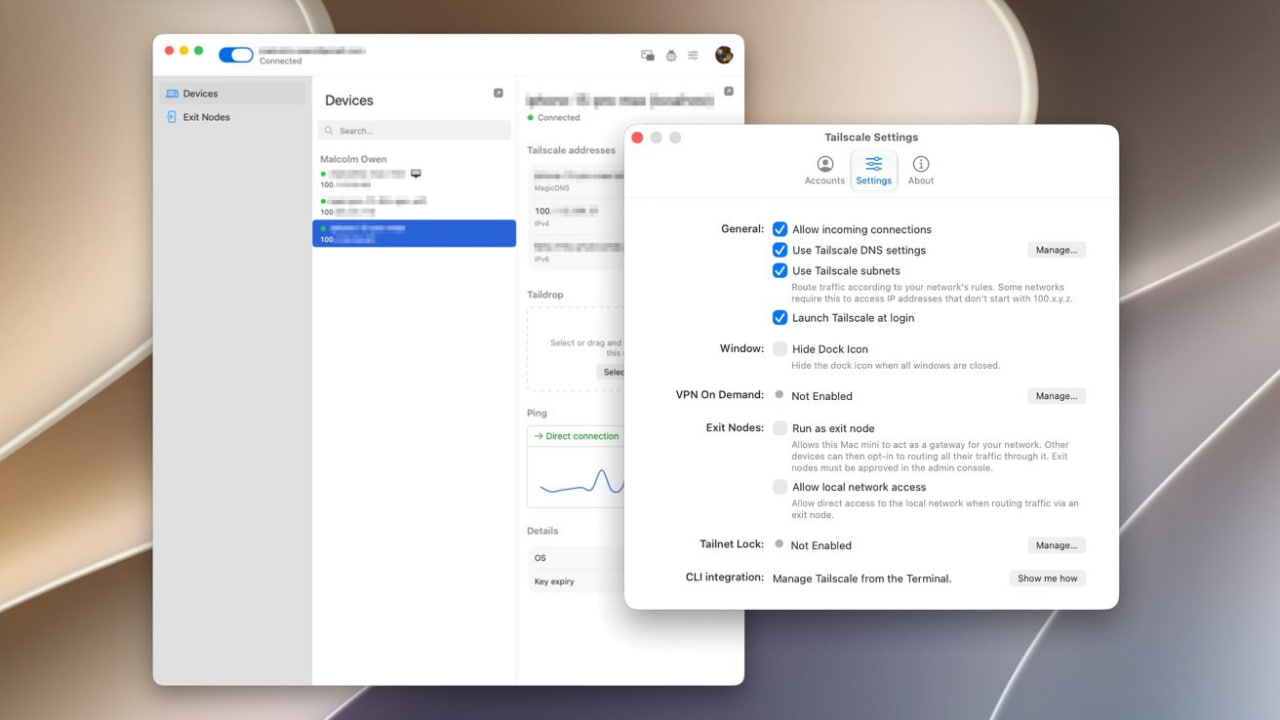Enable Run as exit node checkbox
The width and height of the screenshot is (1280, 720).
780,428
